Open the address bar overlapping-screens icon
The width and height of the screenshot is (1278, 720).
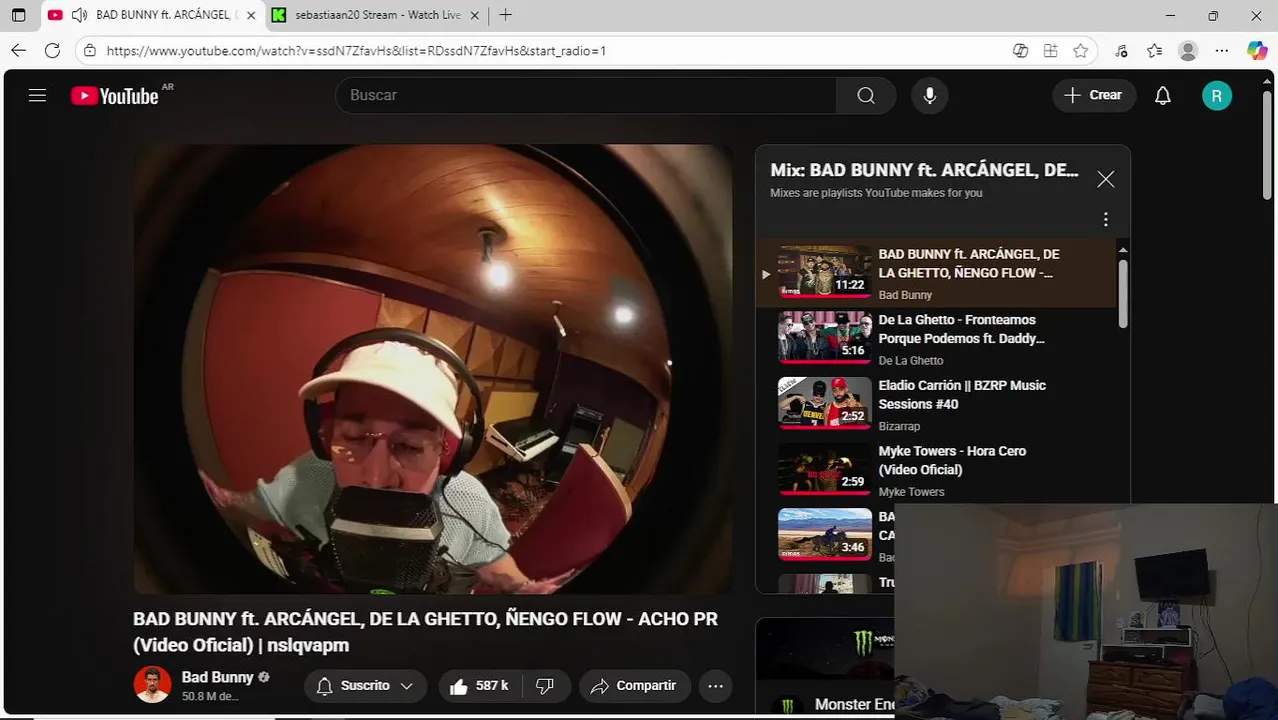1020,51
